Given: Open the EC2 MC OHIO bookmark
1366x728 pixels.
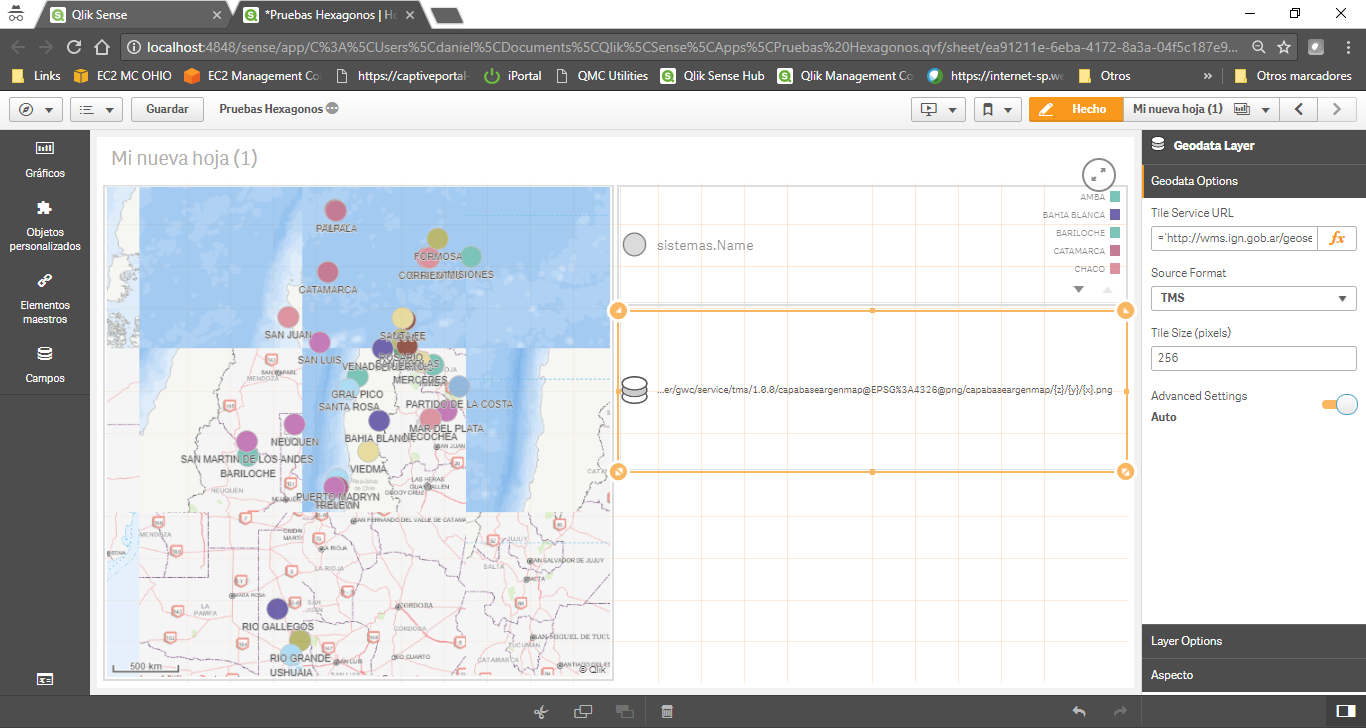Looking at the screenshot, I should point(122,76).
